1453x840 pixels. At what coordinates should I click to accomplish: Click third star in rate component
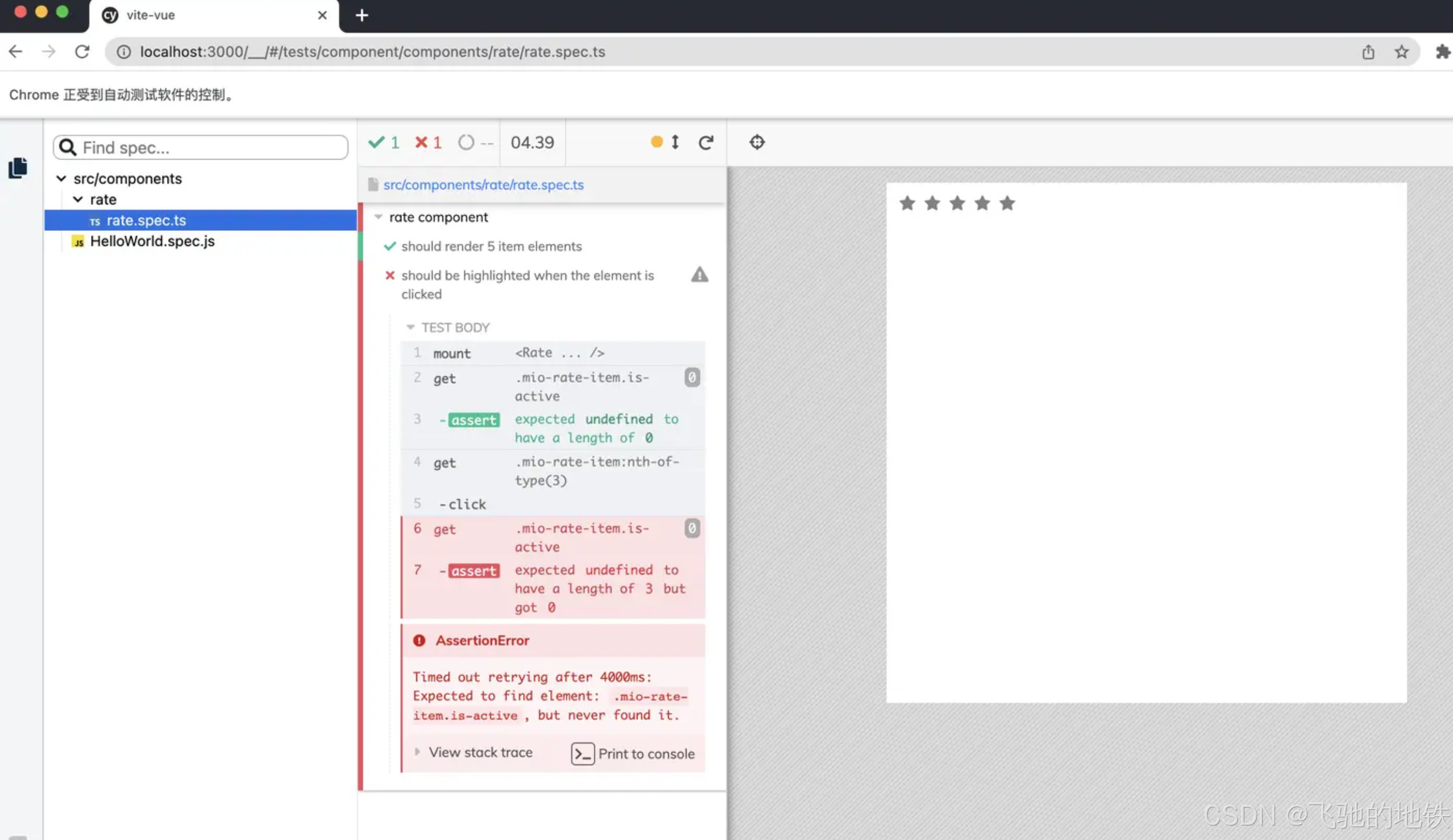coord(957,203)
